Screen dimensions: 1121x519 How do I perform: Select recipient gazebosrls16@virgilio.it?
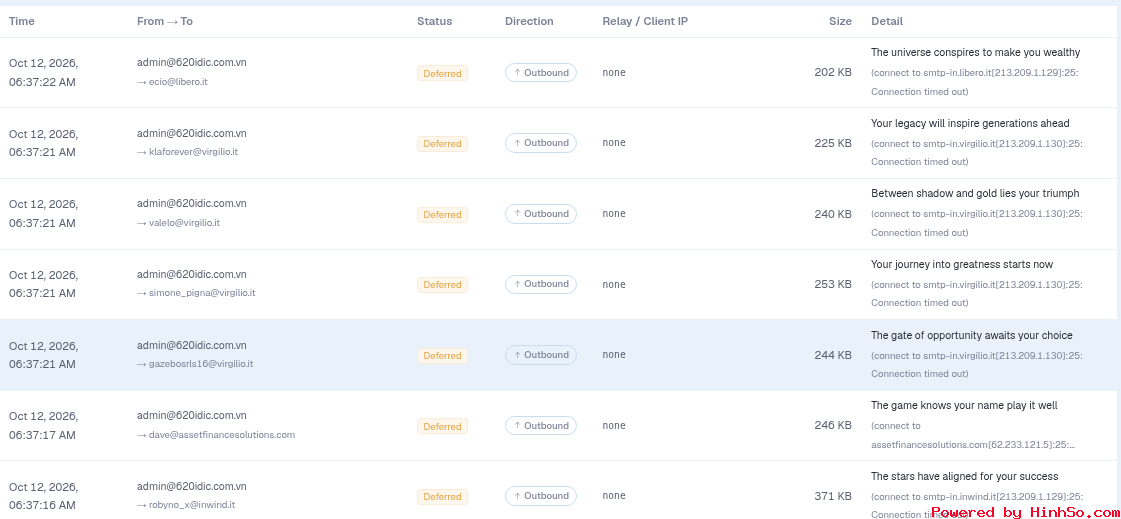(201, 363)
